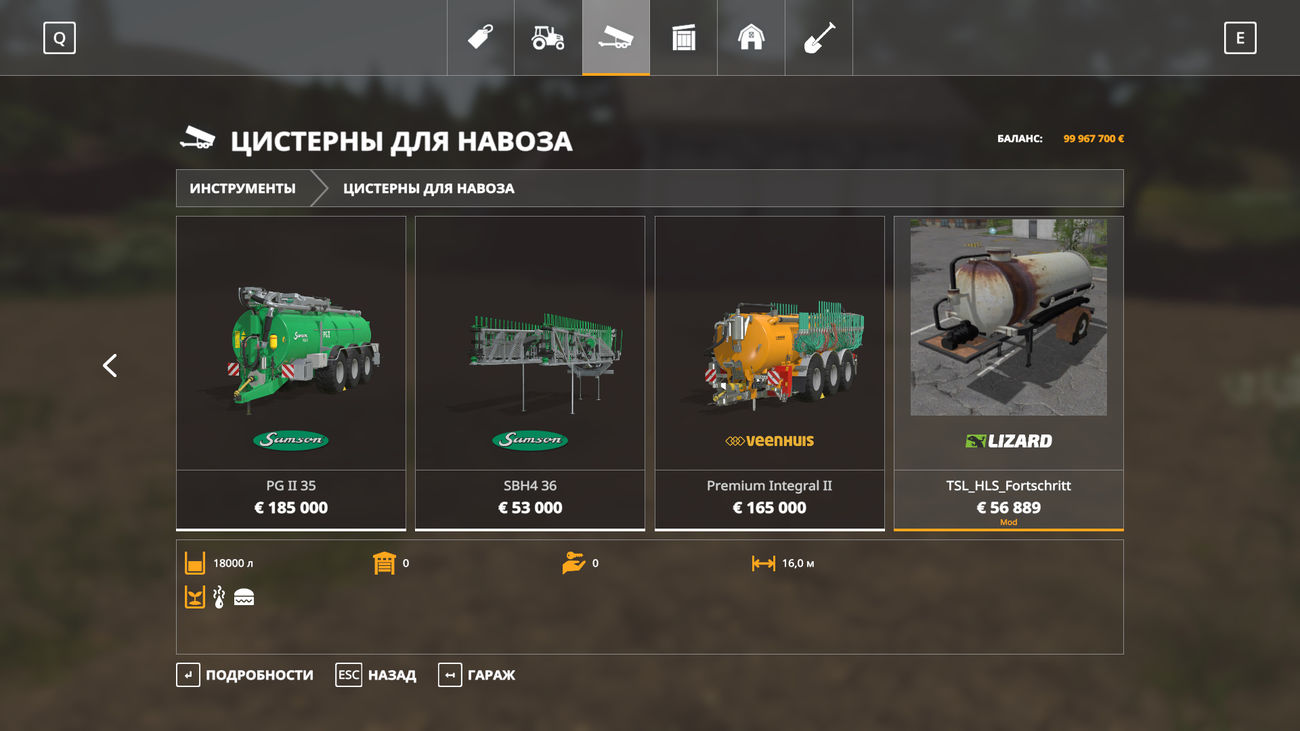Click the Q previous-page key icon
1300x731 pixels.
click(x=59, y=38)
